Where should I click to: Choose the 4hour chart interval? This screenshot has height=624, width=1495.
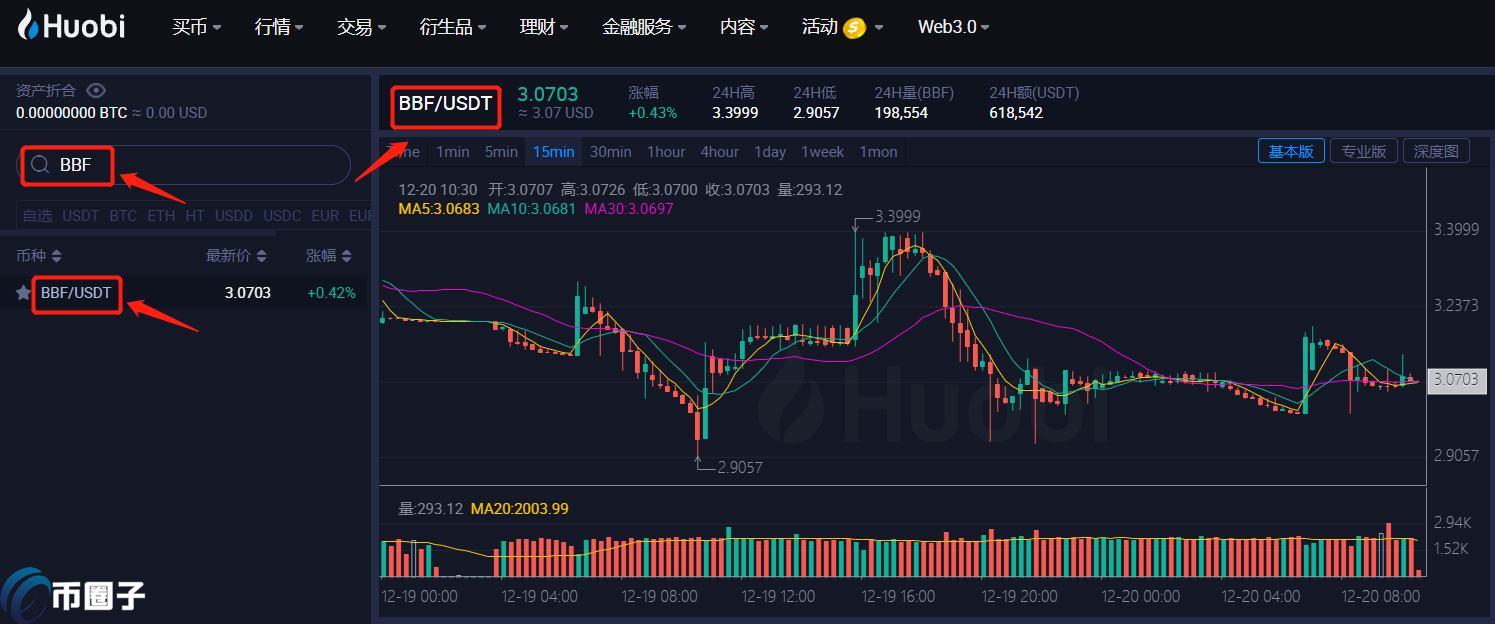tap(720, 152)
